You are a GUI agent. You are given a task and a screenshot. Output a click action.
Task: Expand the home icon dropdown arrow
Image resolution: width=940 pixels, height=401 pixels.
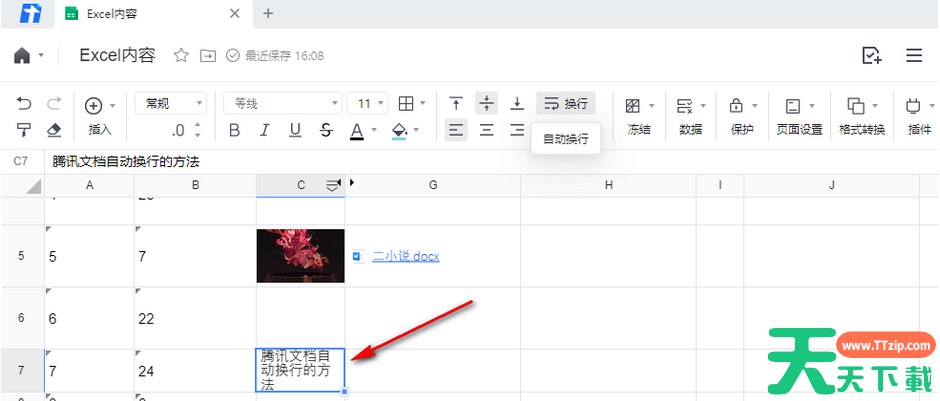coord(41,55)
